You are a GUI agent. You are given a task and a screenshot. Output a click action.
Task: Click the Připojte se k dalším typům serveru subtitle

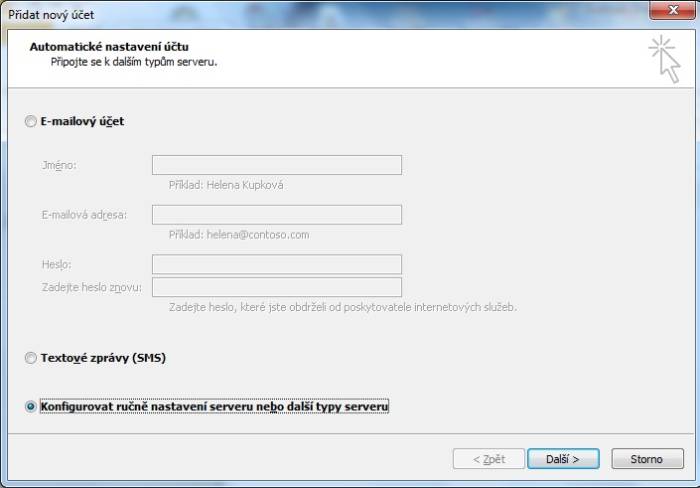click(134, 61)
